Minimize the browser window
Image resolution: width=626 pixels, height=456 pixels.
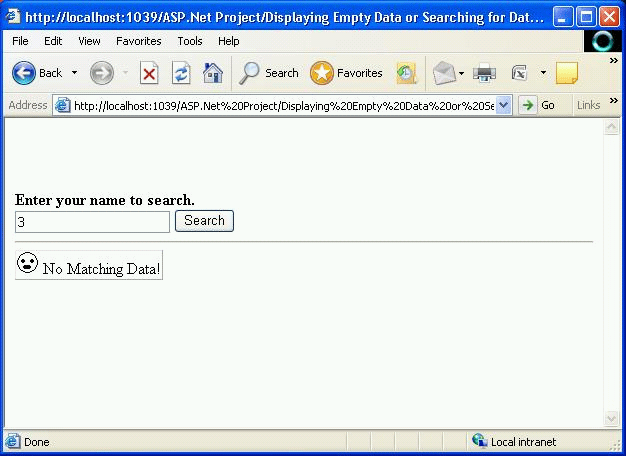(563, 17)
